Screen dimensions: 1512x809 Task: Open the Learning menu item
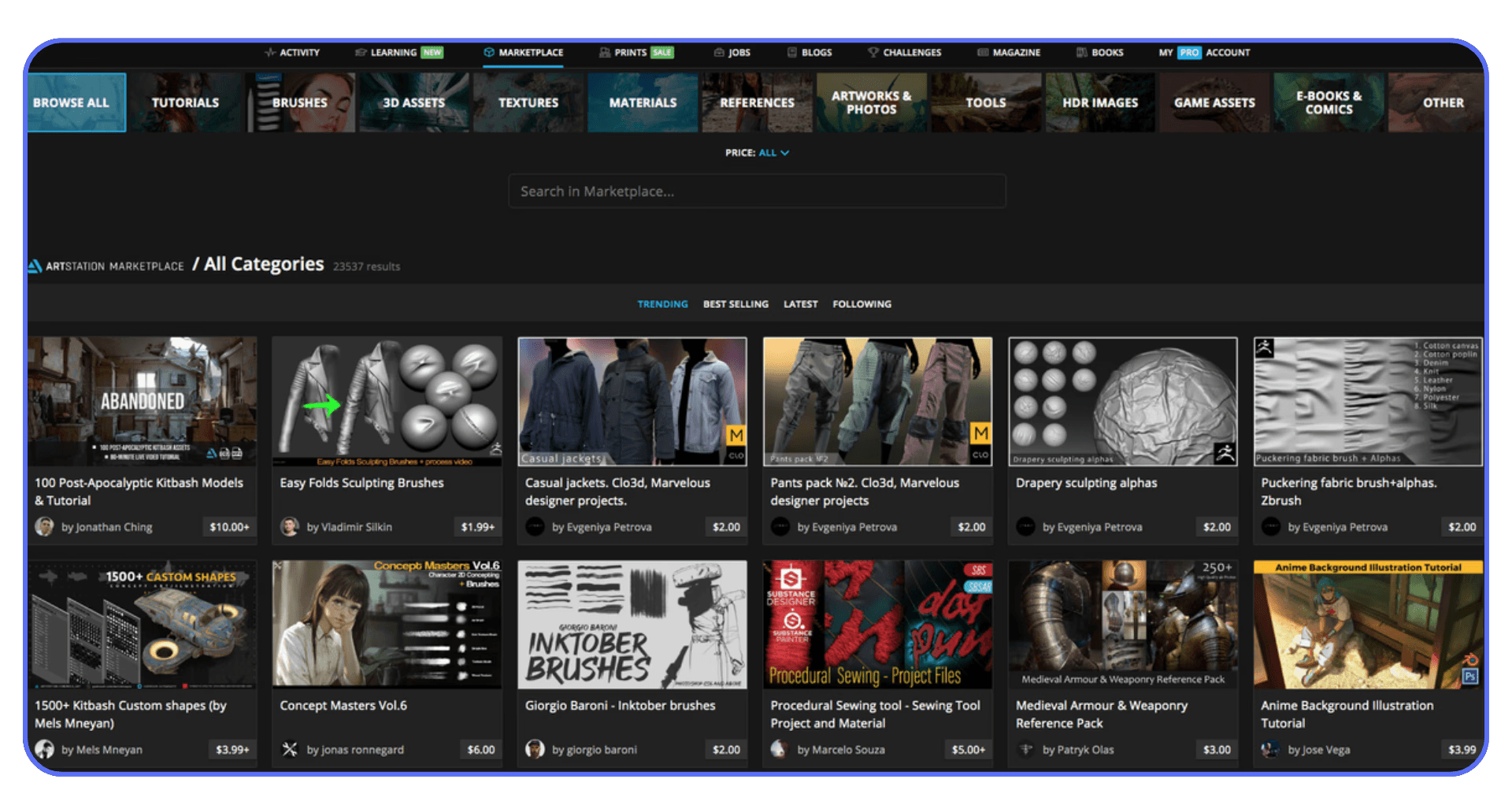coord(399,53)
